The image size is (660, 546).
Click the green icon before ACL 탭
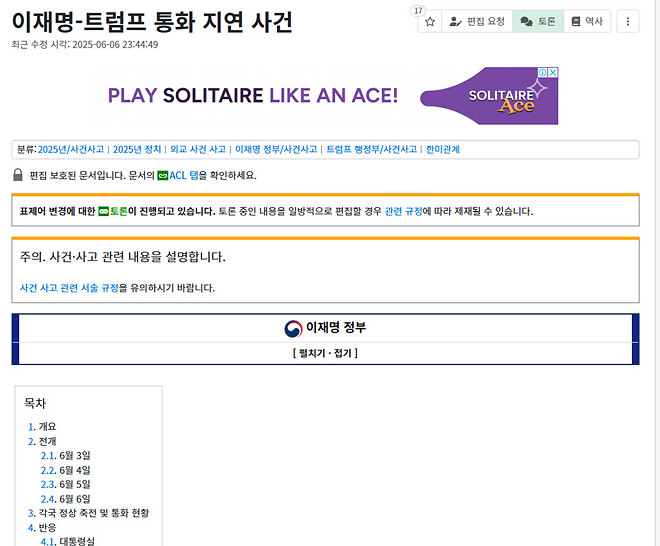click(162, 176)
